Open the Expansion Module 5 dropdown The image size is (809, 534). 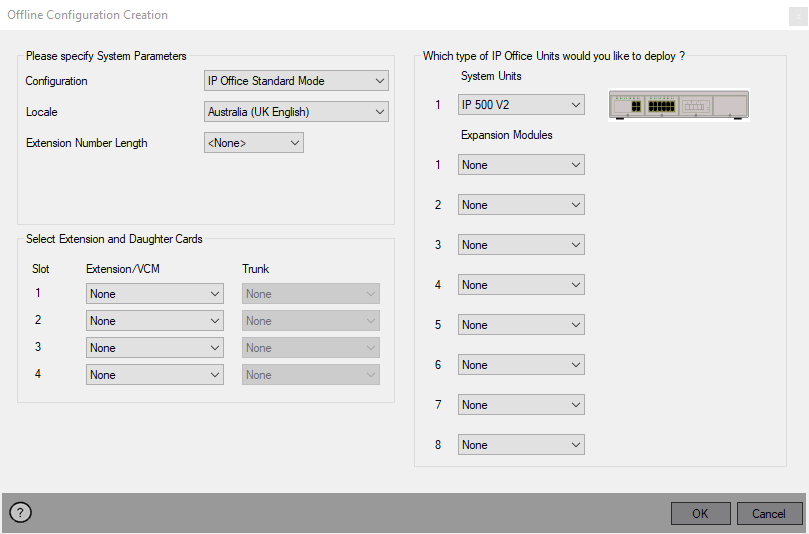pos(521,325)
